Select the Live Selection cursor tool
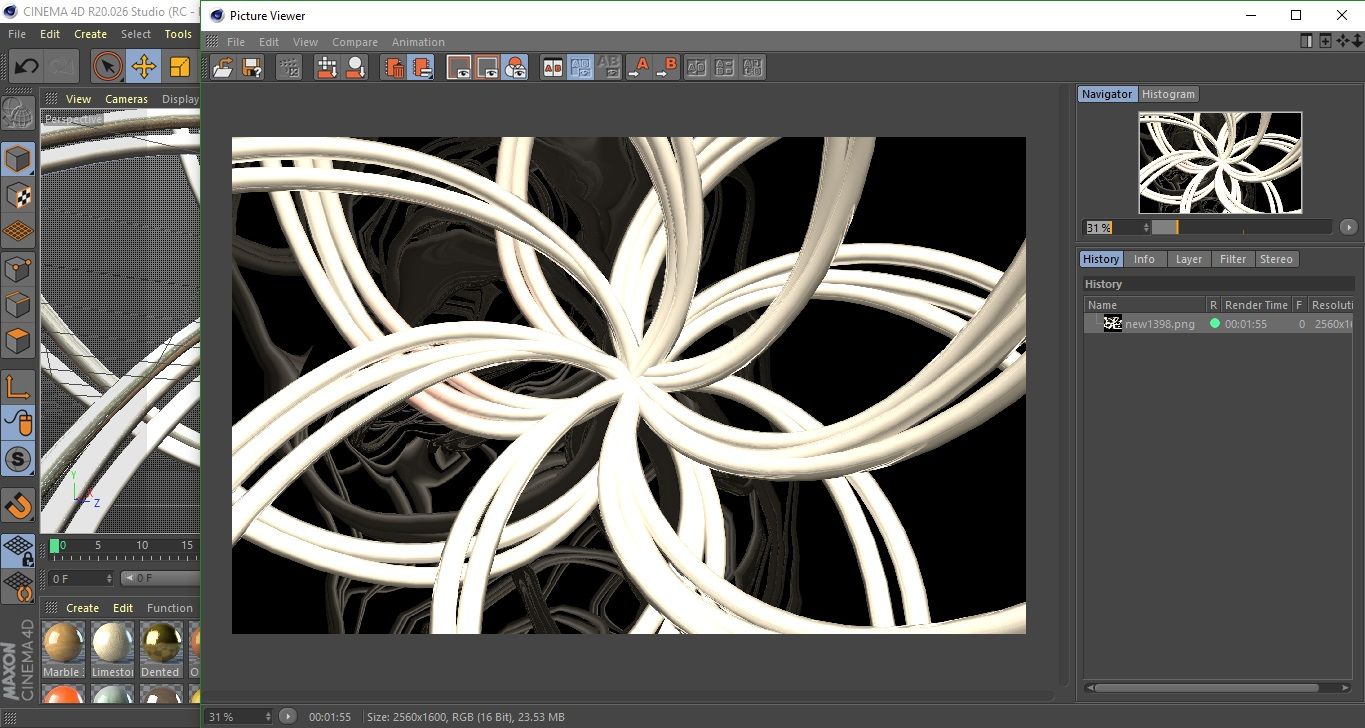This screenshot has height=728, width=1365. coord(108,67)
